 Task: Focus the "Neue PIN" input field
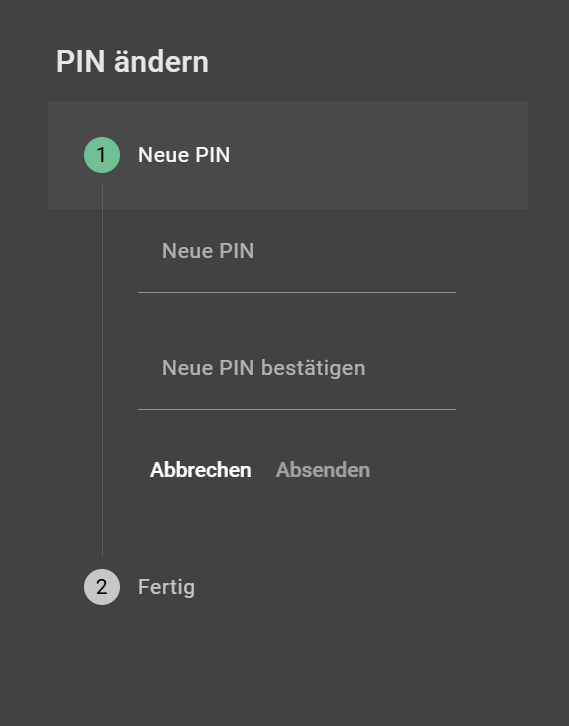[297, 257]
